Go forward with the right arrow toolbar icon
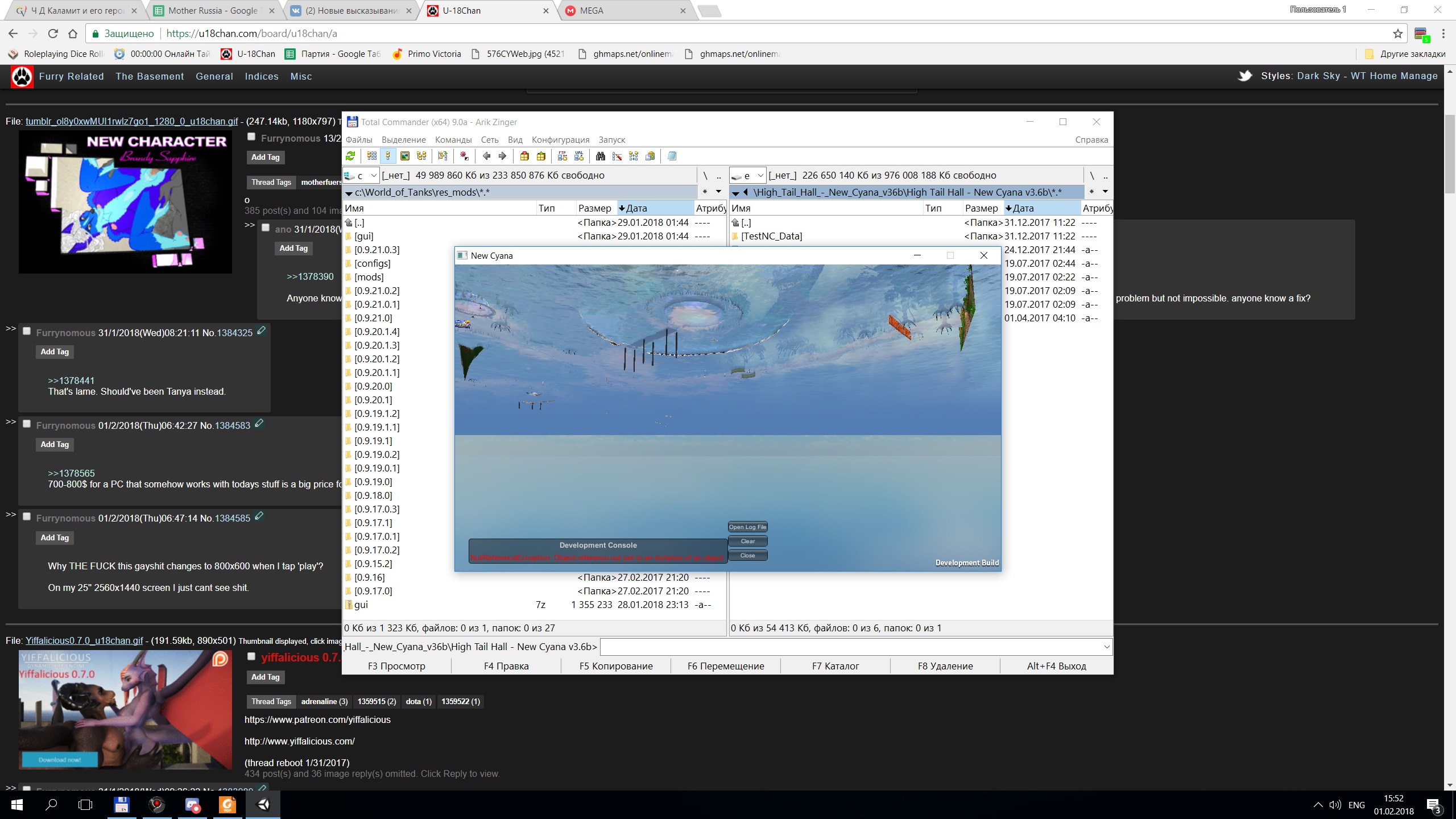Viewport: 1456px width, 819px height. click(x=502, y=156)
